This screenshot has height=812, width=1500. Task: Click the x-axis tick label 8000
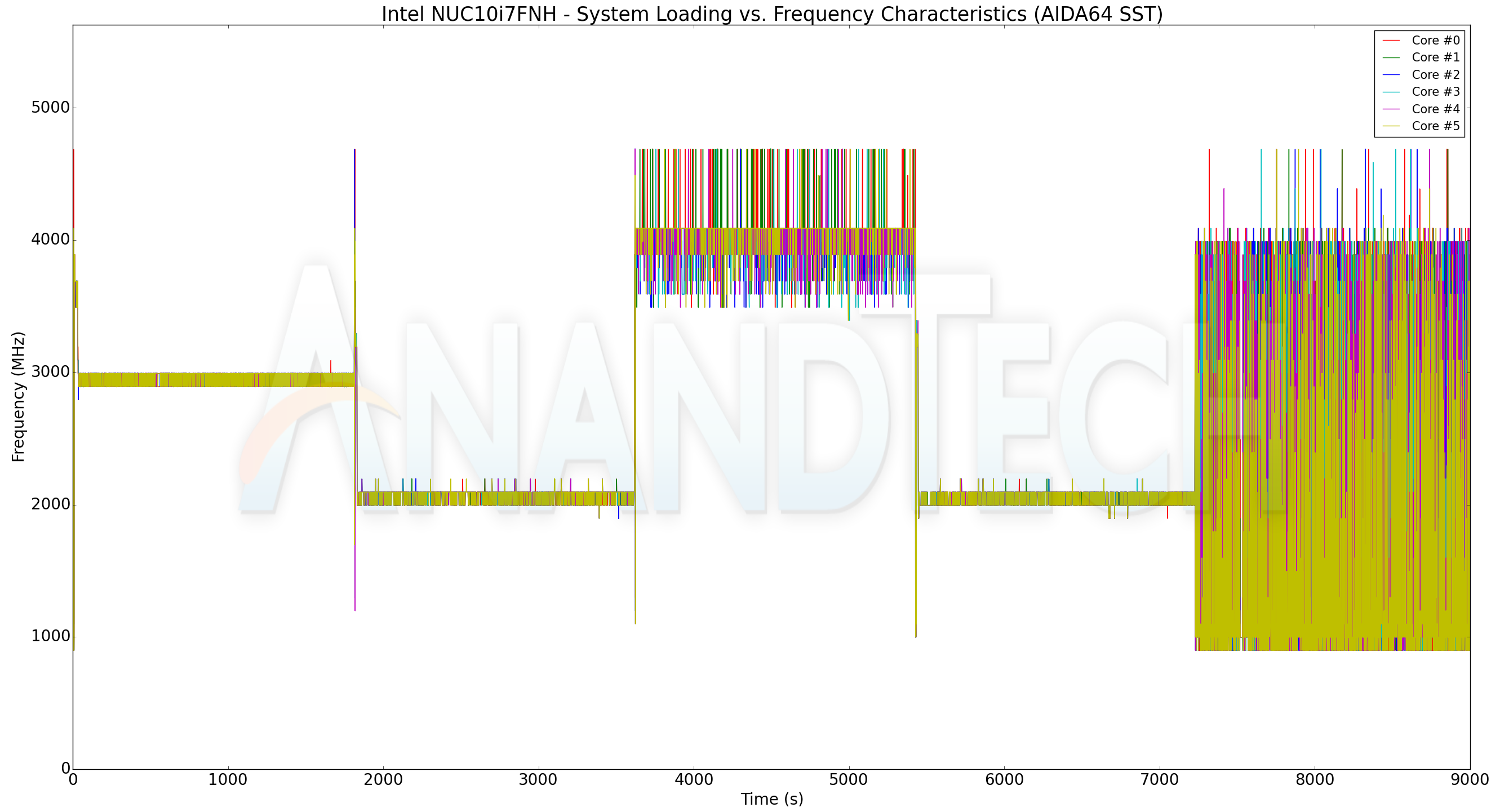click(1315, 779)
